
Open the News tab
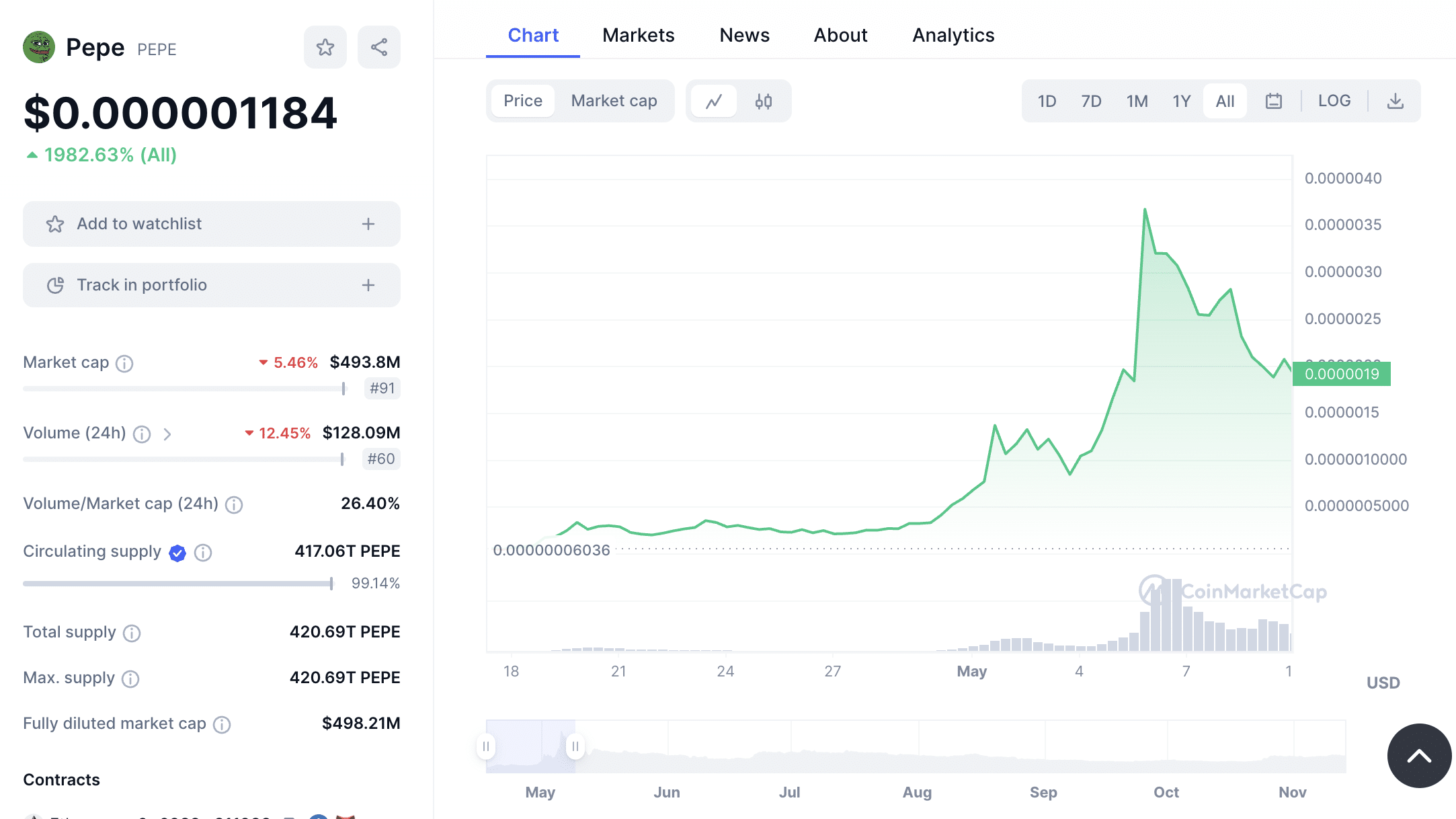coord(744,35)
